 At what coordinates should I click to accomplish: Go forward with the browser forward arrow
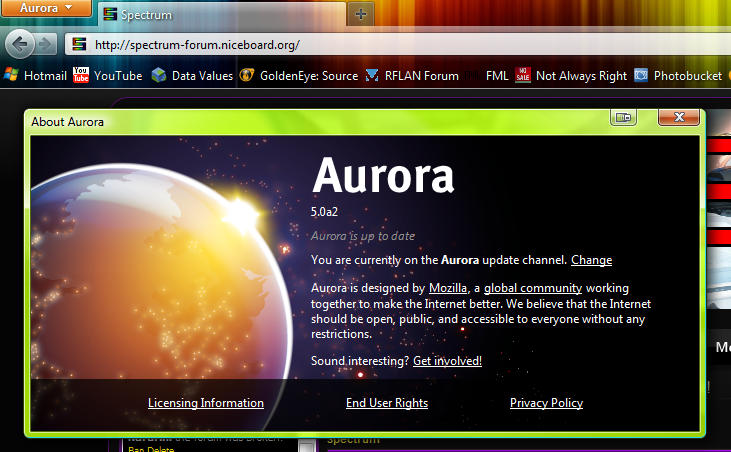(46, 45)
